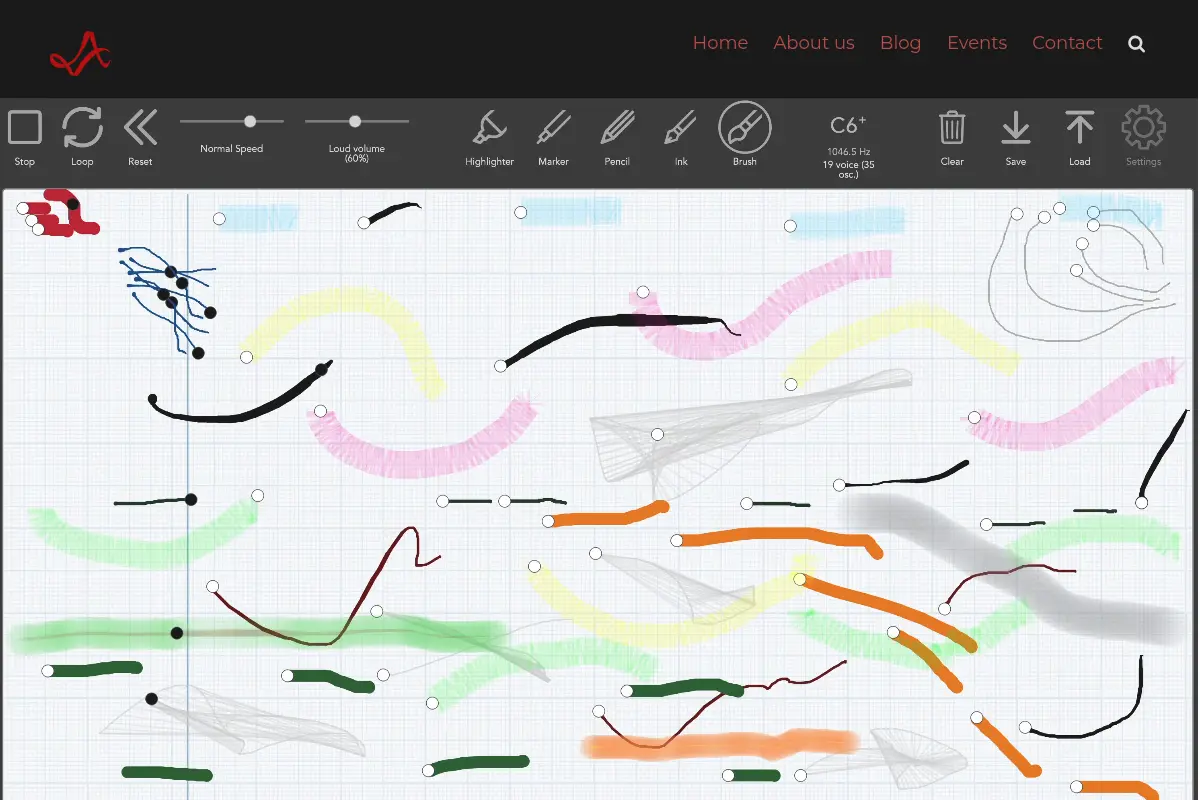Image resolution: width=1200 pixels, height=800 pixels.
Task: Select the Highlighter tool
Action: coord(489,128)
